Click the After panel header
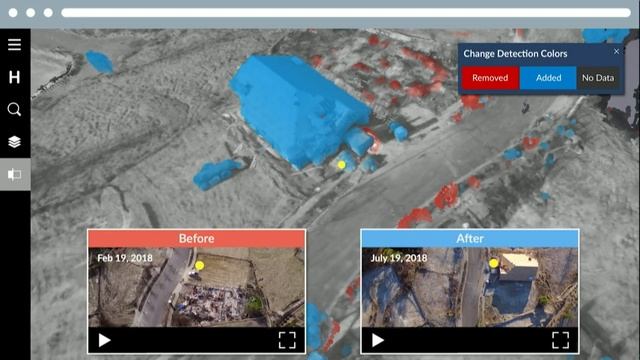 [470, 238]
